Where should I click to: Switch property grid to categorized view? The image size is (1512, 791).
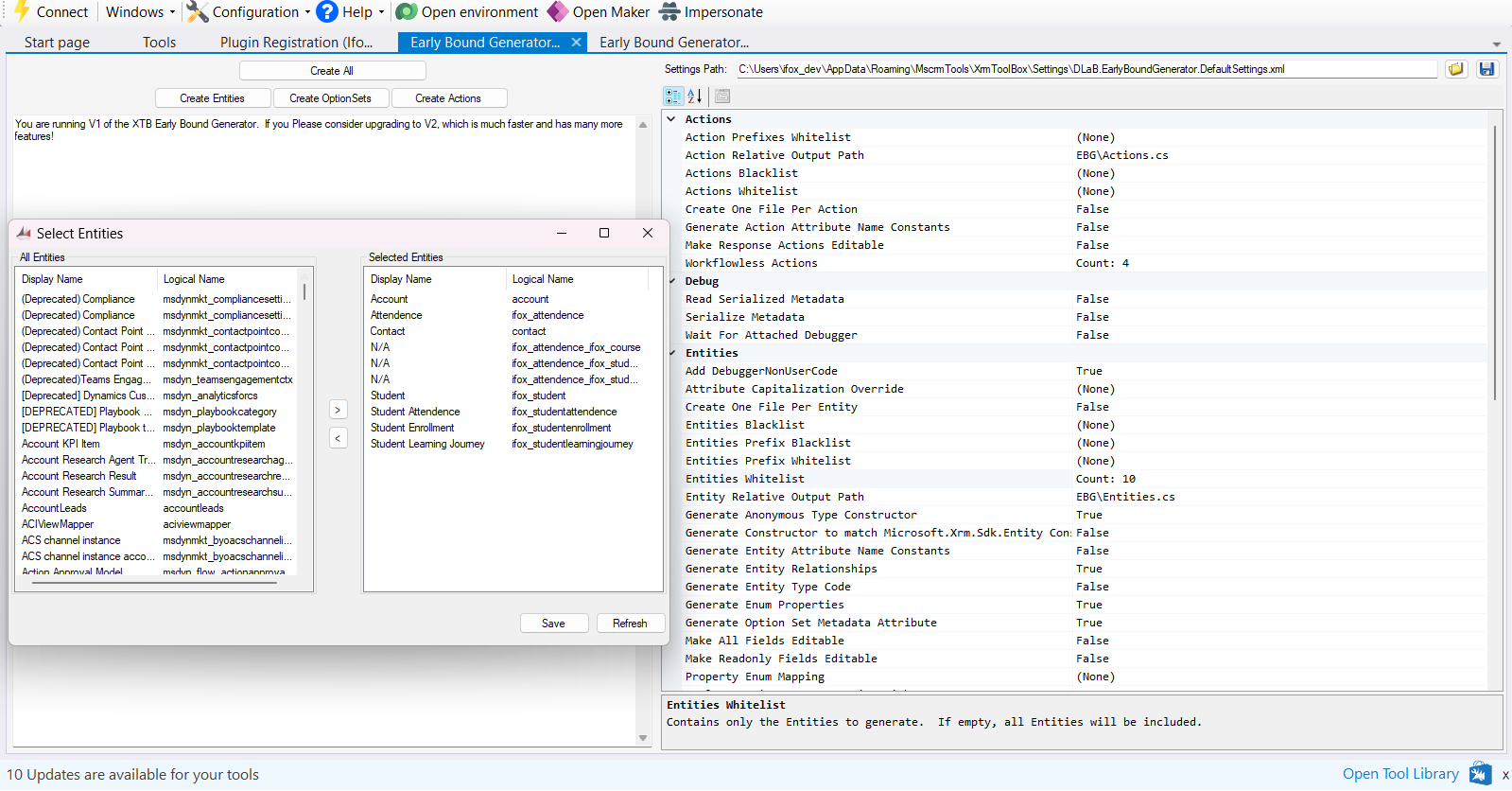point(673,96)
